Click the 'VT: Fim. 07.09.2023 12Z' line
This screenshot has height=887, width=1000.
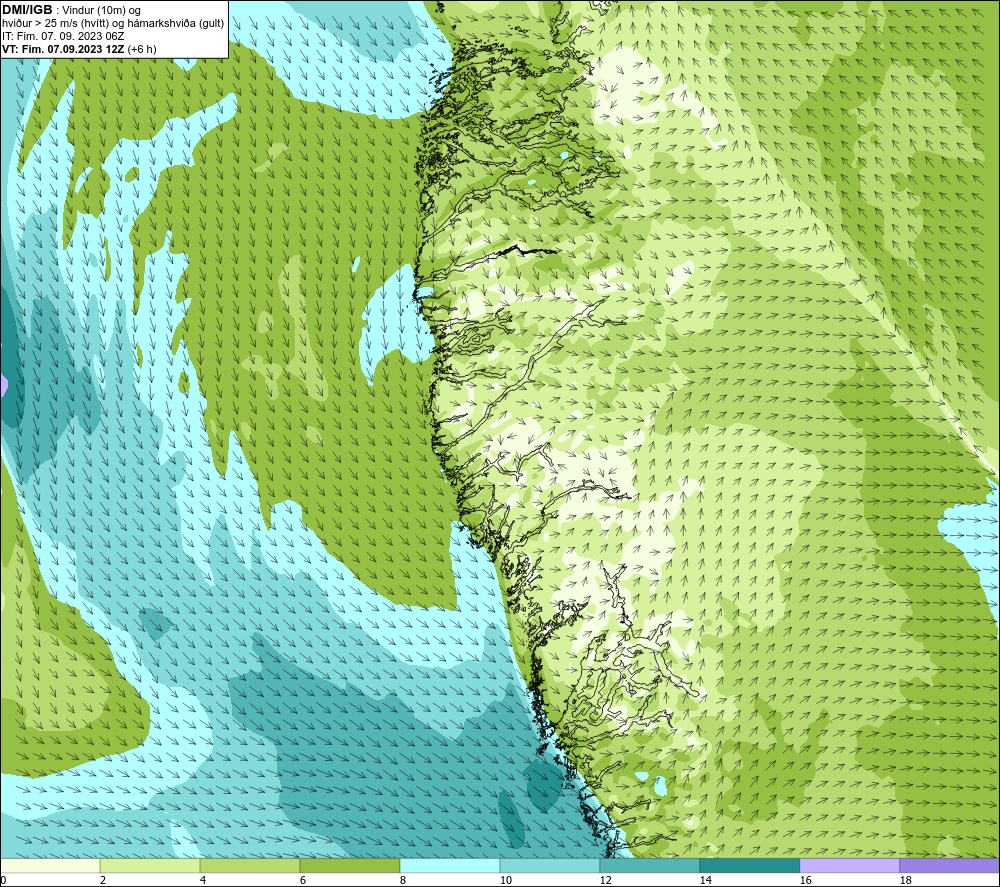[63, 49]
